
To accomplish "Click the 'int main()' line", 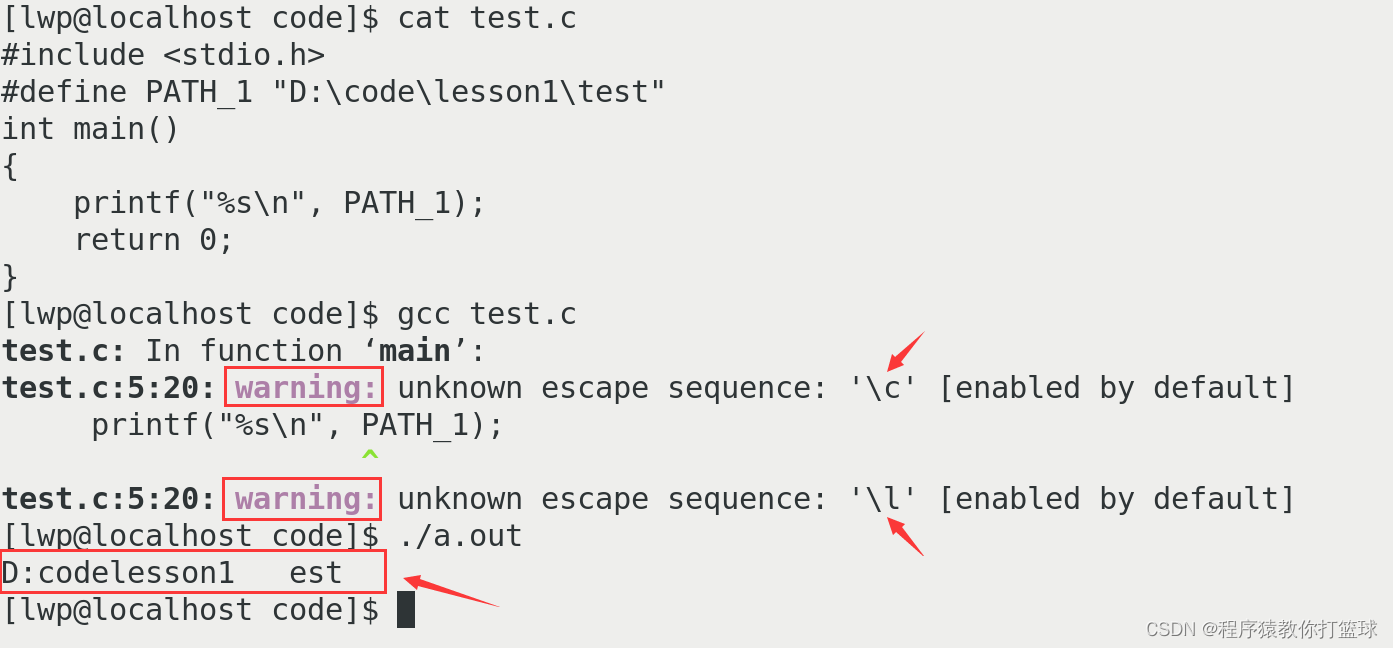I will (x=90, y=129).
